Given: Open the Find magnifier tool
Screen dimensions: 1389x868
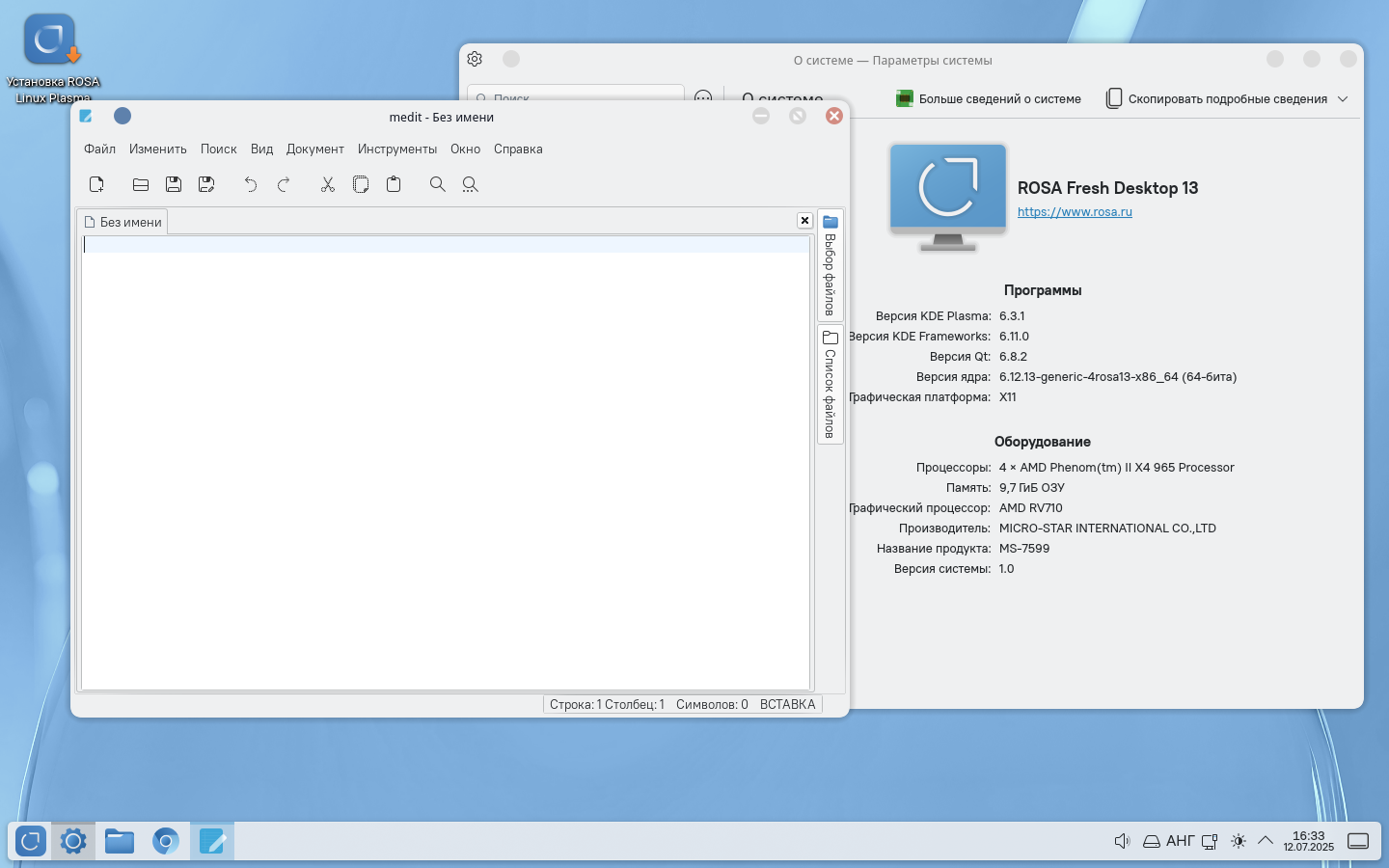Looking at the screenshot, I should (438, 184).
